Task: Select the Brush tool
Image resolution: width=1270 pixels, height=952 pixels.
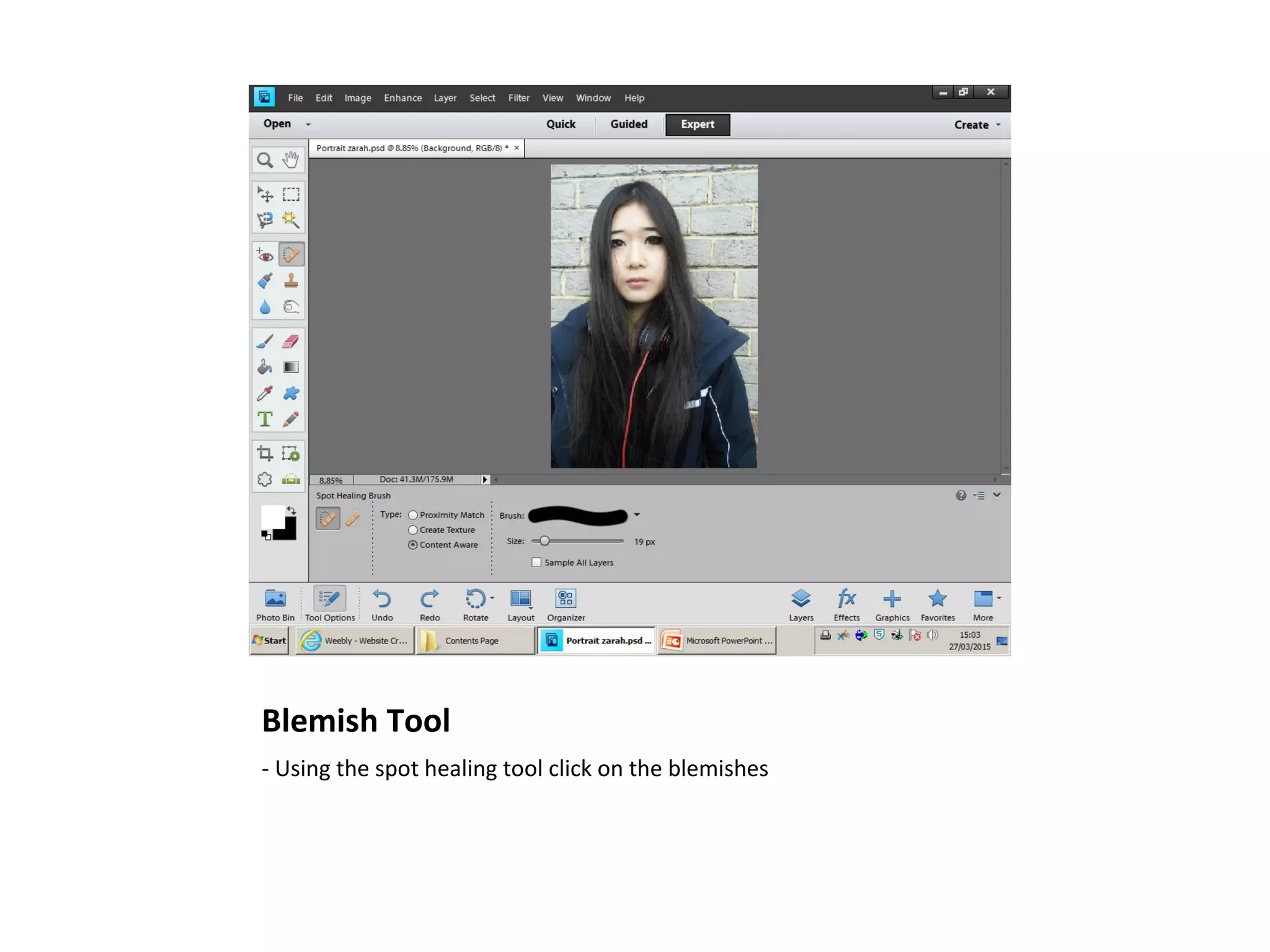Action: click(x=265, y=342)
